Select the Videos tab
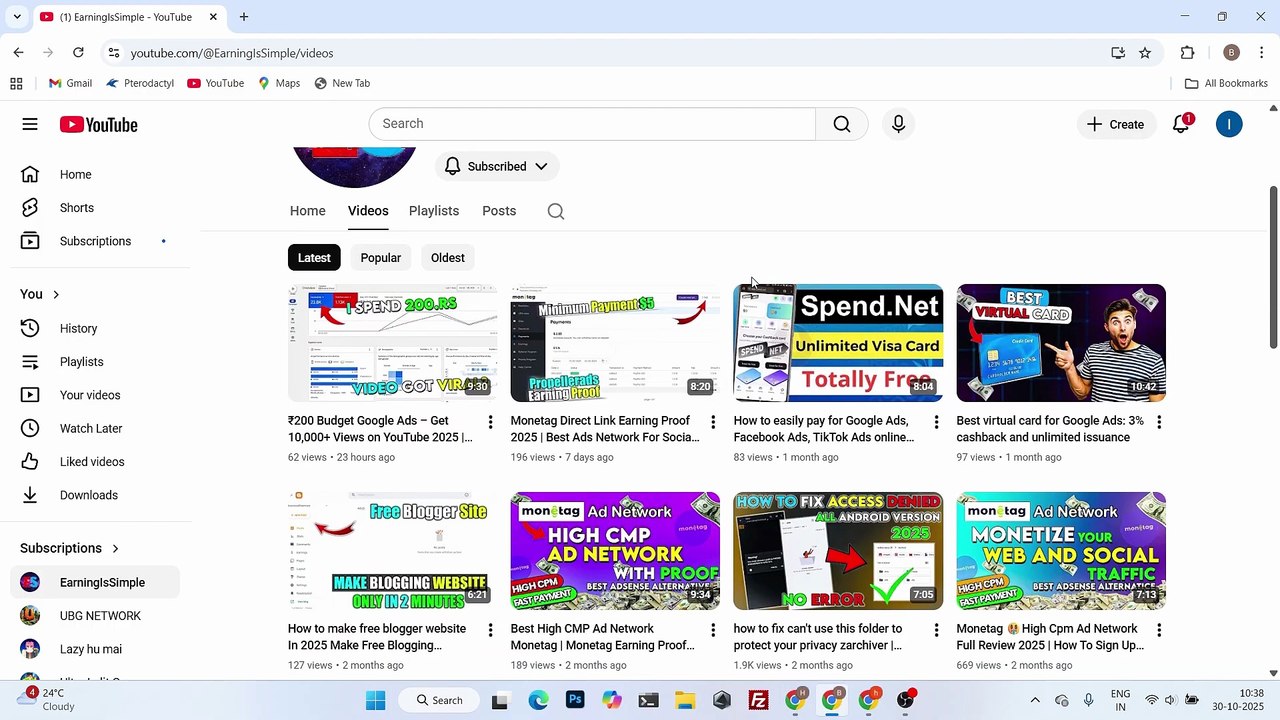Screen dimensions: 1280x720 [x=368, y=211]
